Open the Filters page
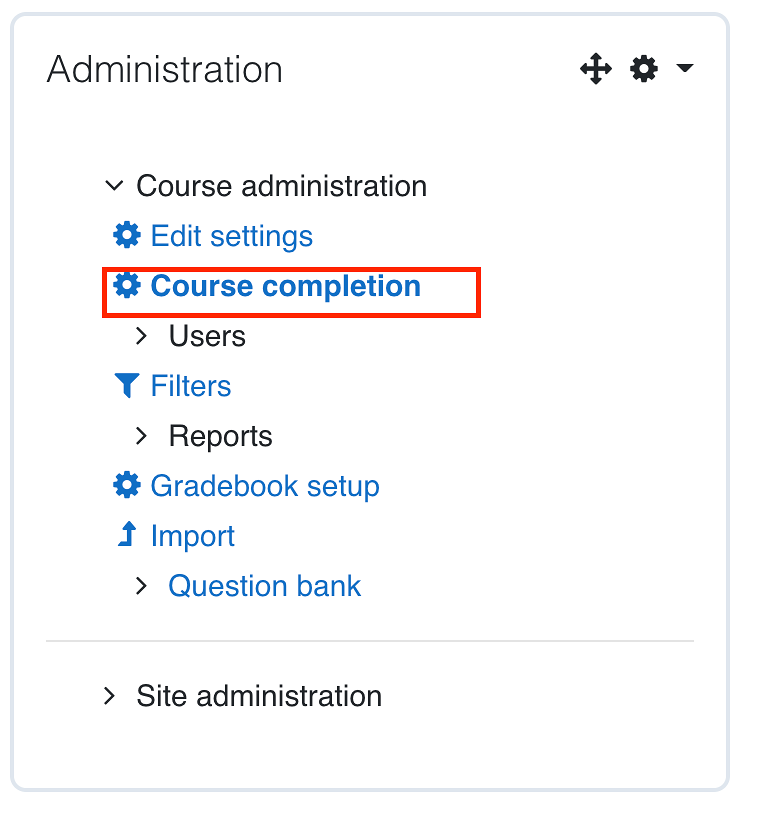The width and height of the screenshot is (758, 828). point(192,385)
